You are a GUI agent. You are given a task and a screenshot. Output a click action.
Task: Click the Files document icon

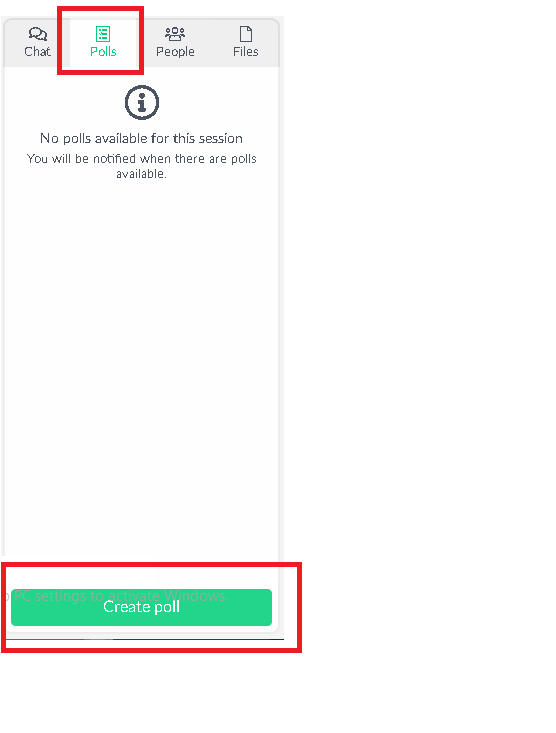(x=246, y=34)
